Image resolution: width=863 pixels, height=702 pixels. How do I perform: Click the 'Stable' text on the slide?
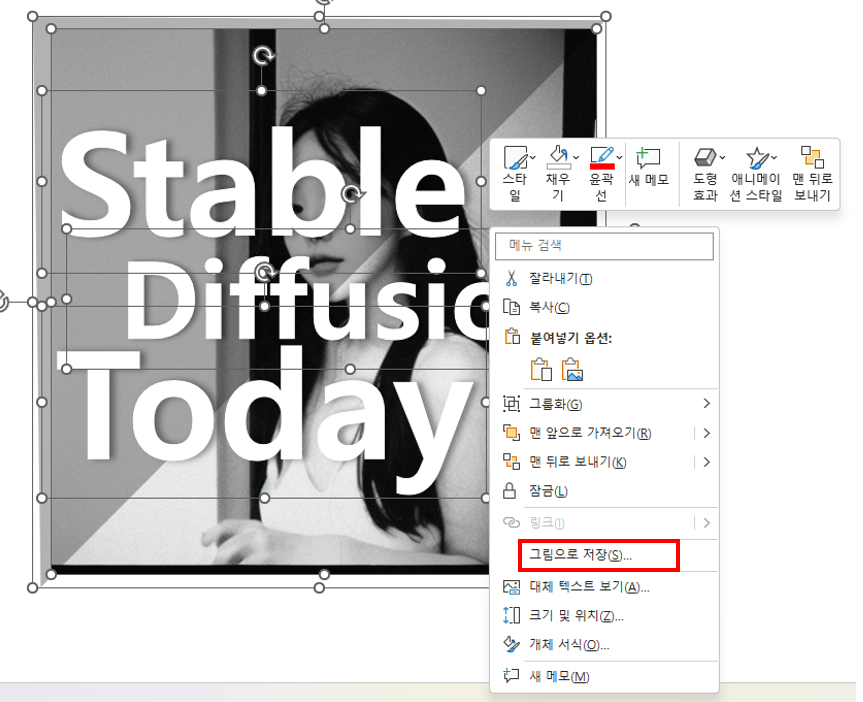pyautogui.click(x=262, y=183)
